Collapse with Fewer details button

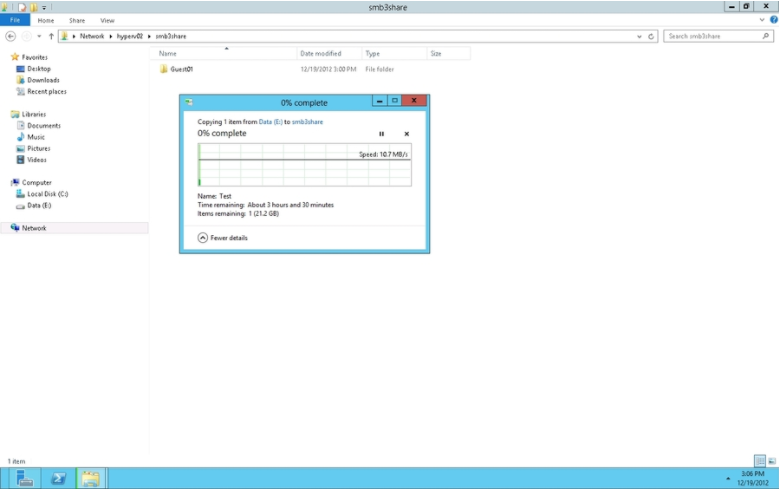[x=223, y=238]
